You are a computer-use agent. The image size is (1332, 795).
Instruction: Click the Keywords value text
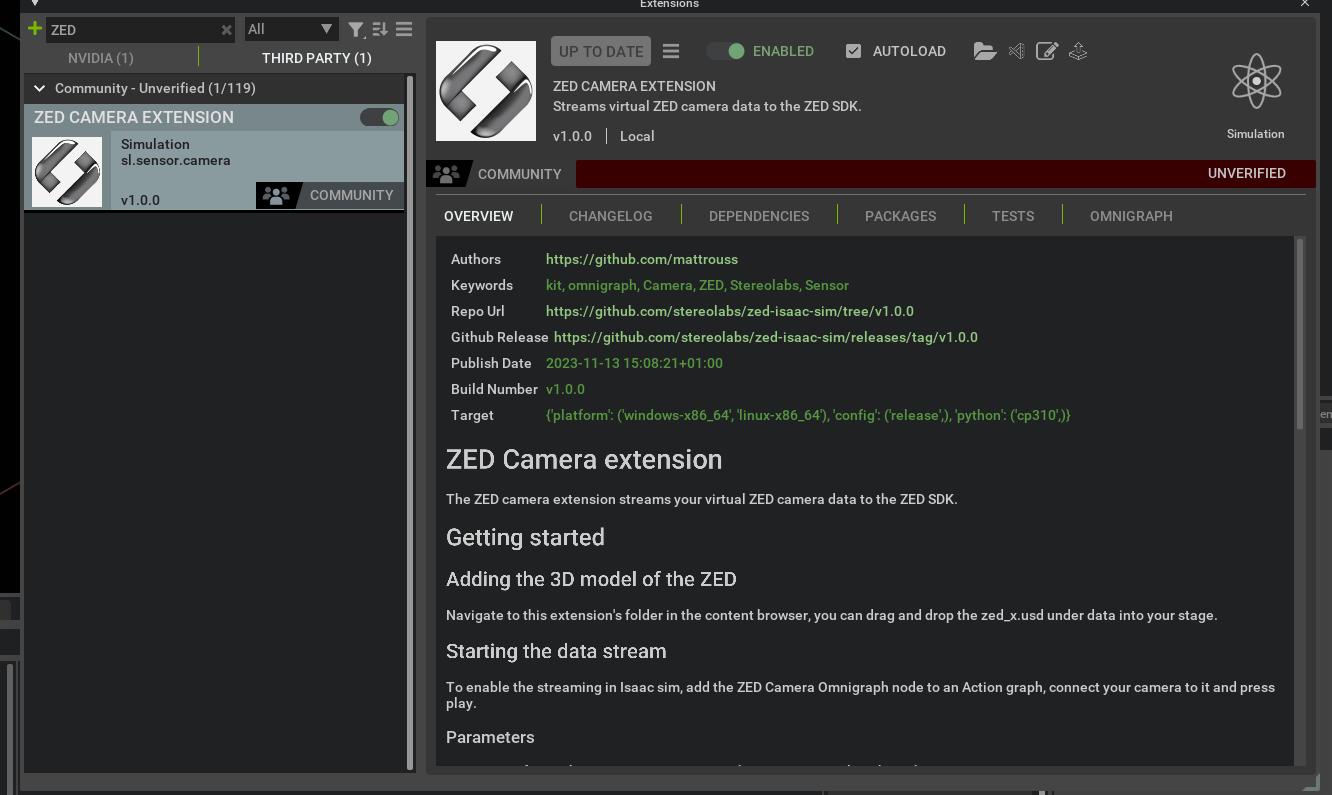click(x=697, y=285)
